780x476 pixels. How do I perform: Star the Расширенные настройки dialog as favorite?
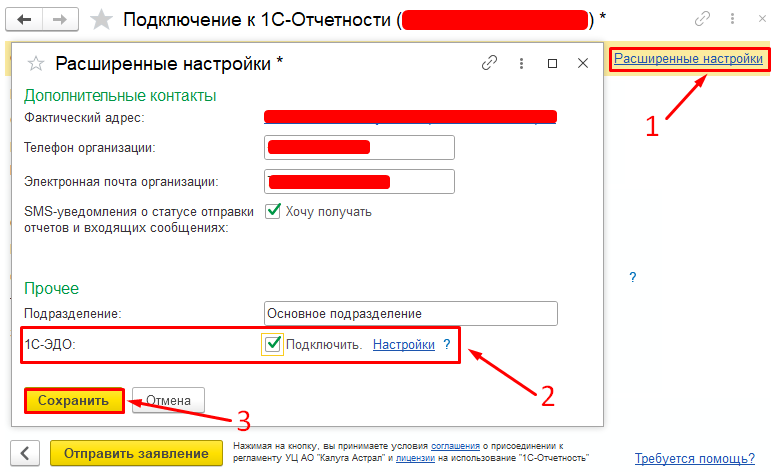(36, 64)
